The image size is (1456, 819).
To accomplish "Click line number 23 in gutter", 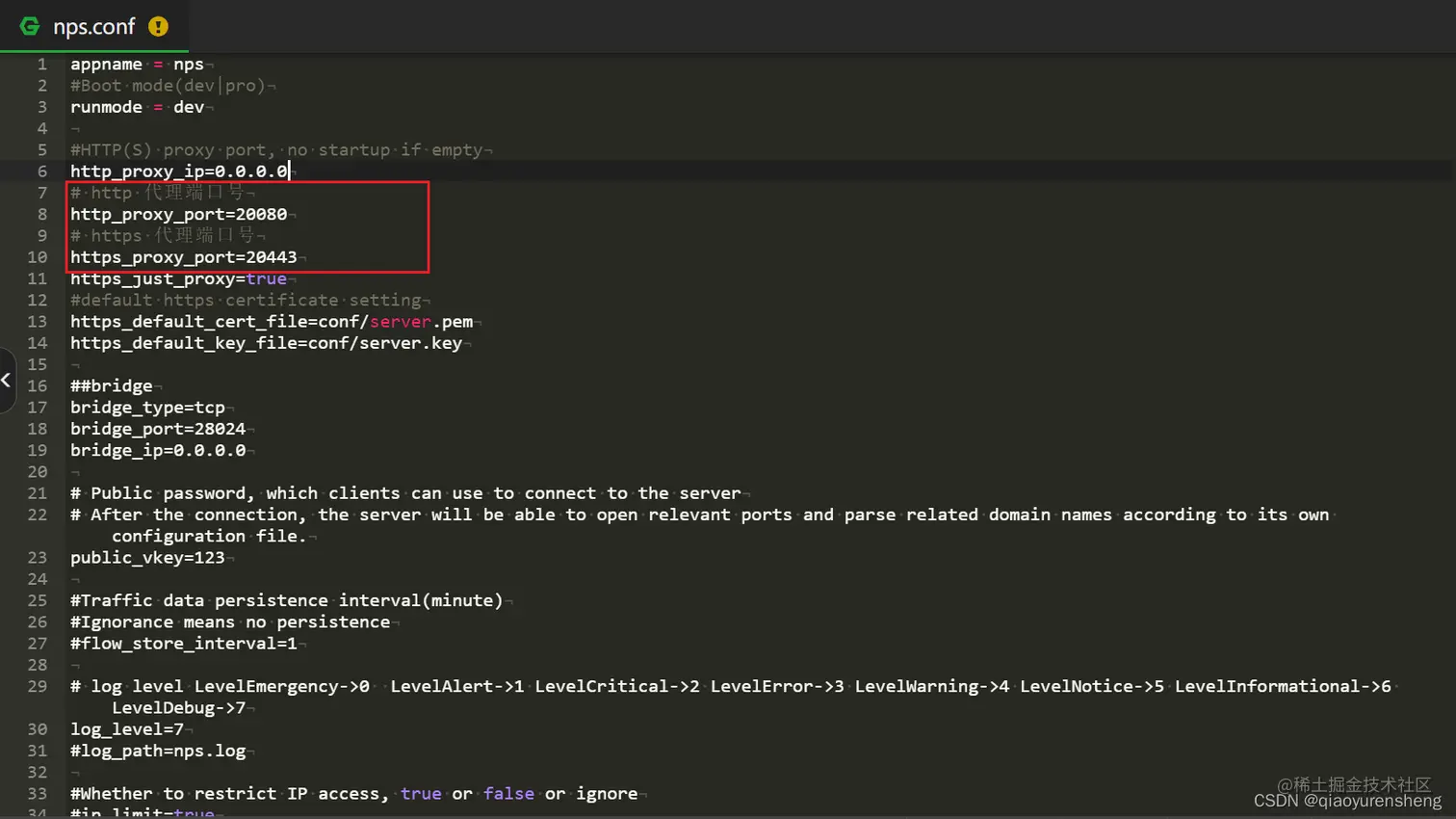I will tap(37, 558).
